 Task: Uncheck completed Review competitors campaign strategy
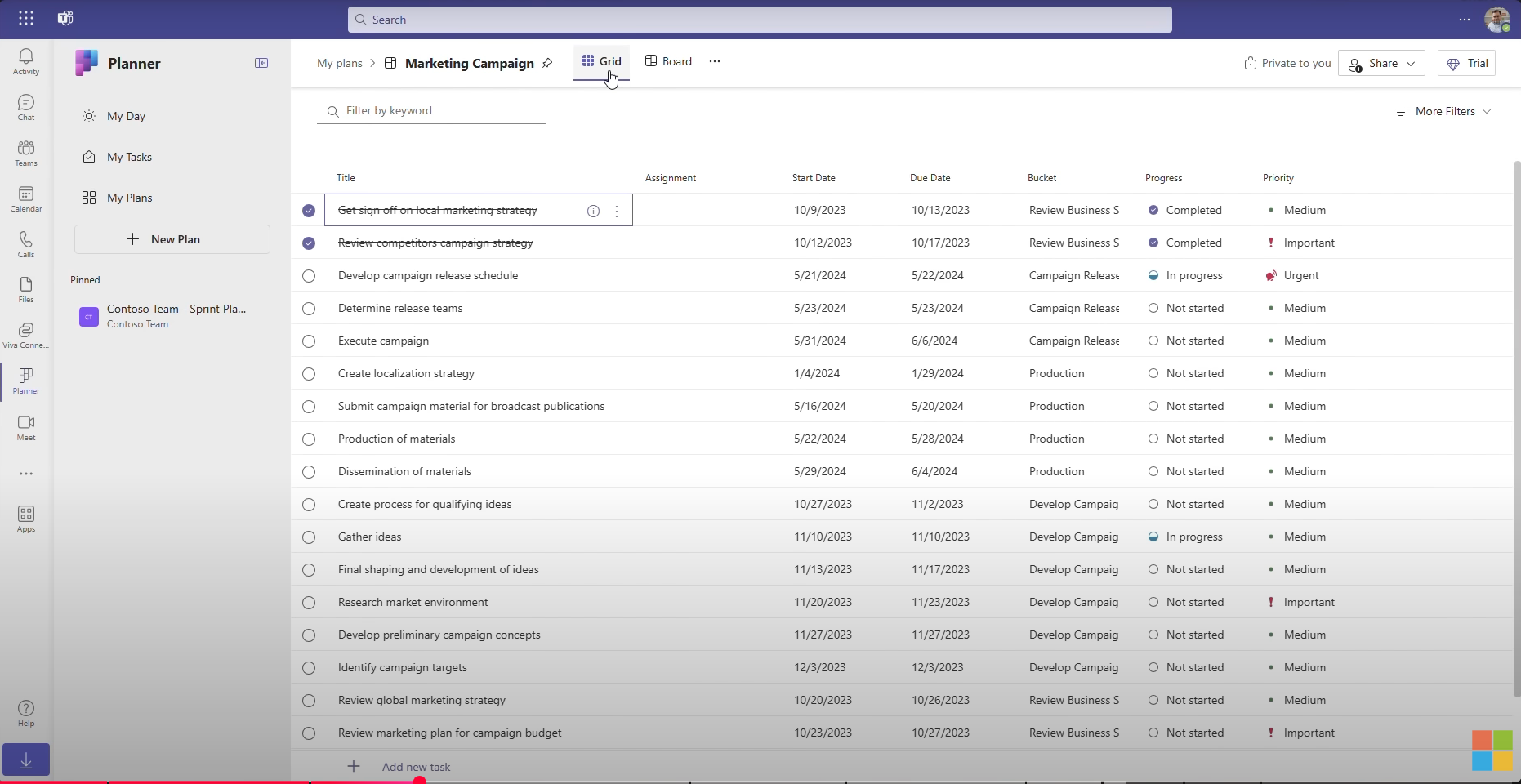click(x=309, y=243)
